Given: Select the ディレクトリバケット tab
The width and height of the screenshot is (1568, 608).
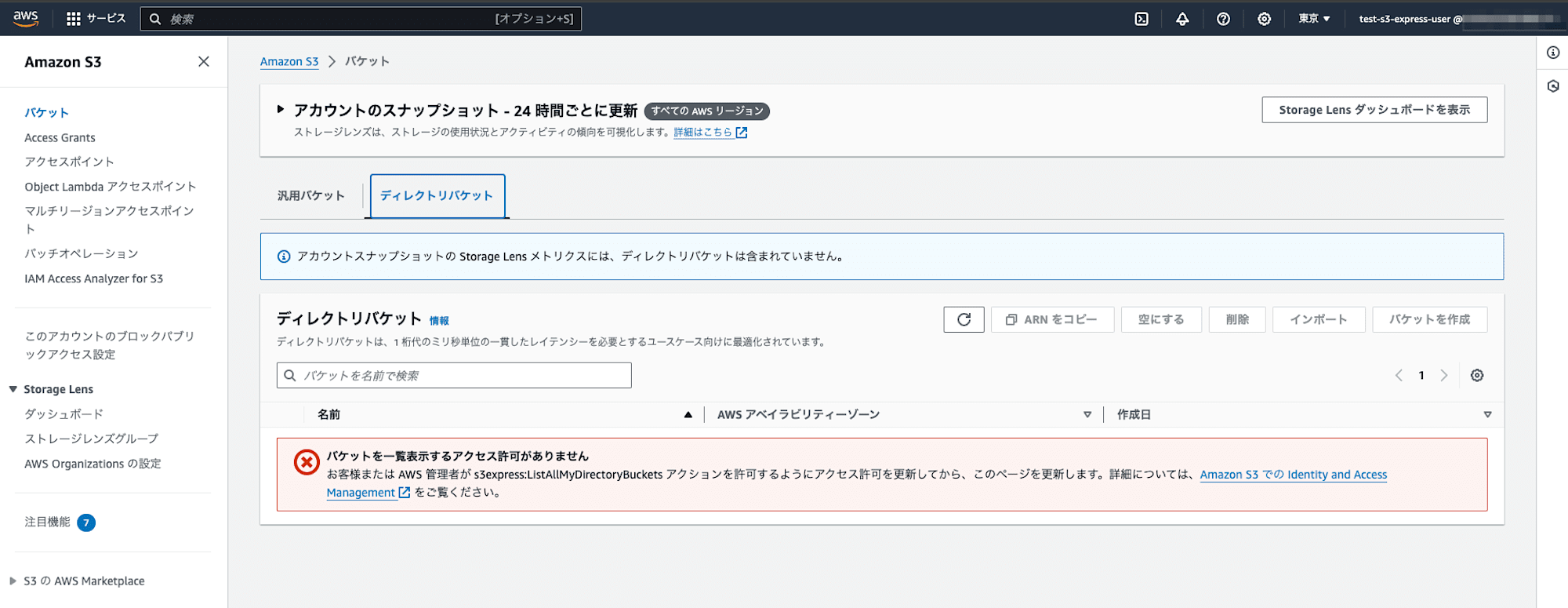Looking at the screenshot, I should coord(437,195).
